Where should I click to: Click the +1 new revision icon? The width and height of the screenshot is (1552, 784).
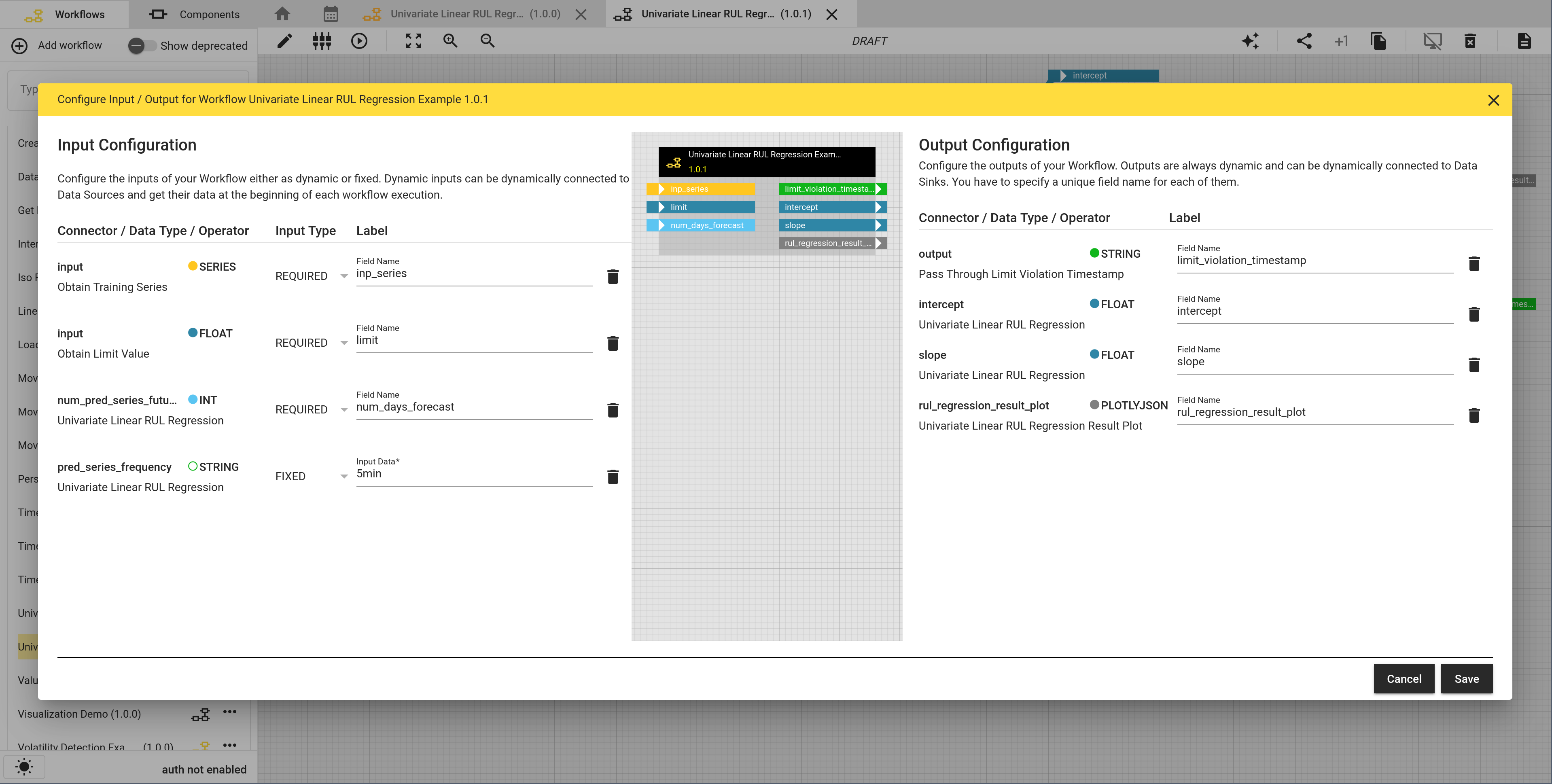click(x=1341, y=41)
